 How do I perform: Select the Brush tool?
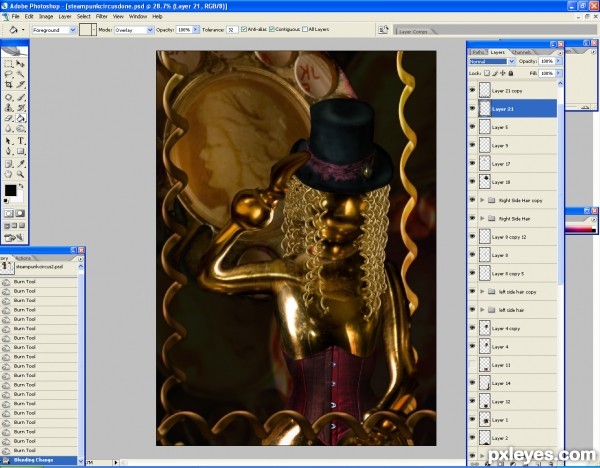coord(20,98)
